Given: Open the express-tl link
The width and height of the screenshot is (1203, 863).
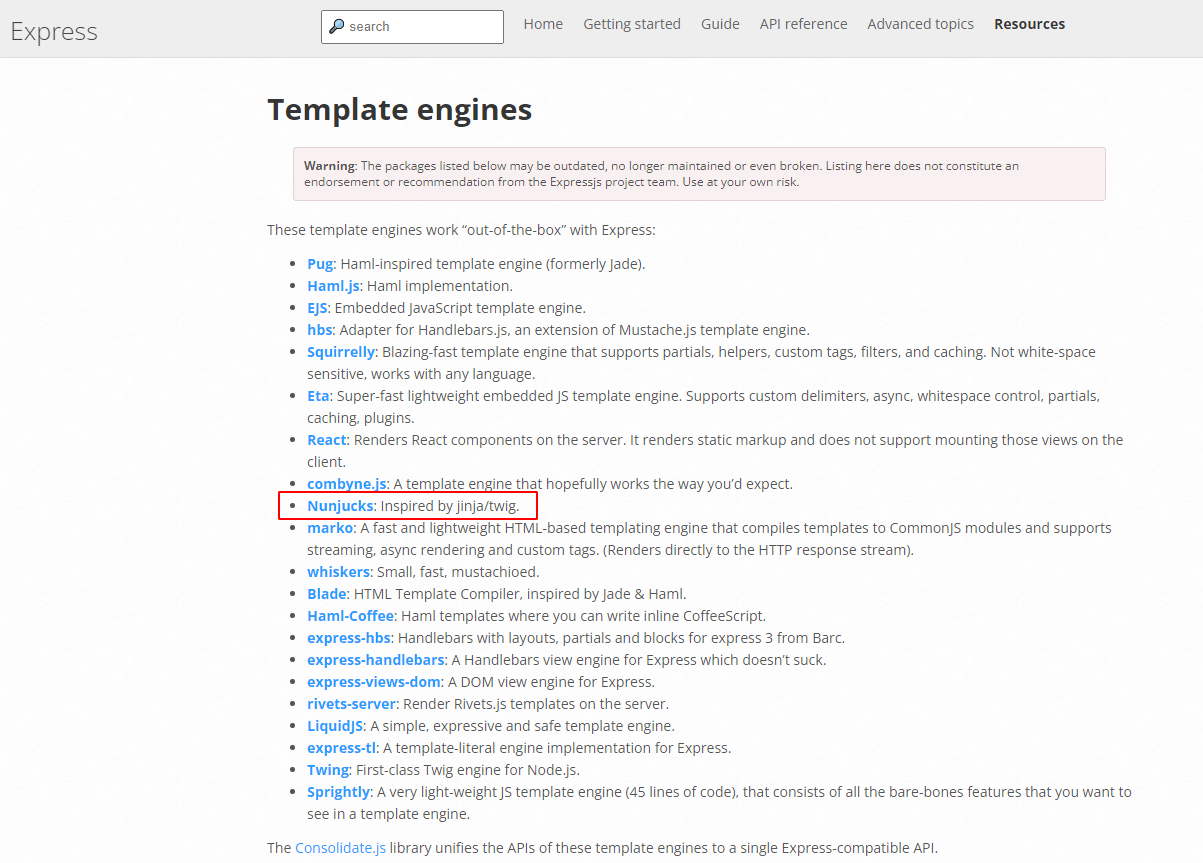Looking at the screenshot, I should click(x=341, y=748).
